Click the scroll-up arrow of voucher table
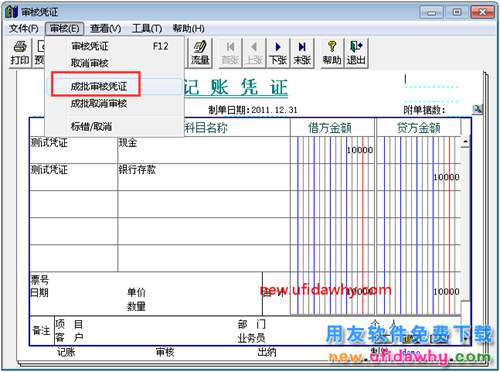The image size is (500, 372). pyautogui.click(x=465, y=142)
